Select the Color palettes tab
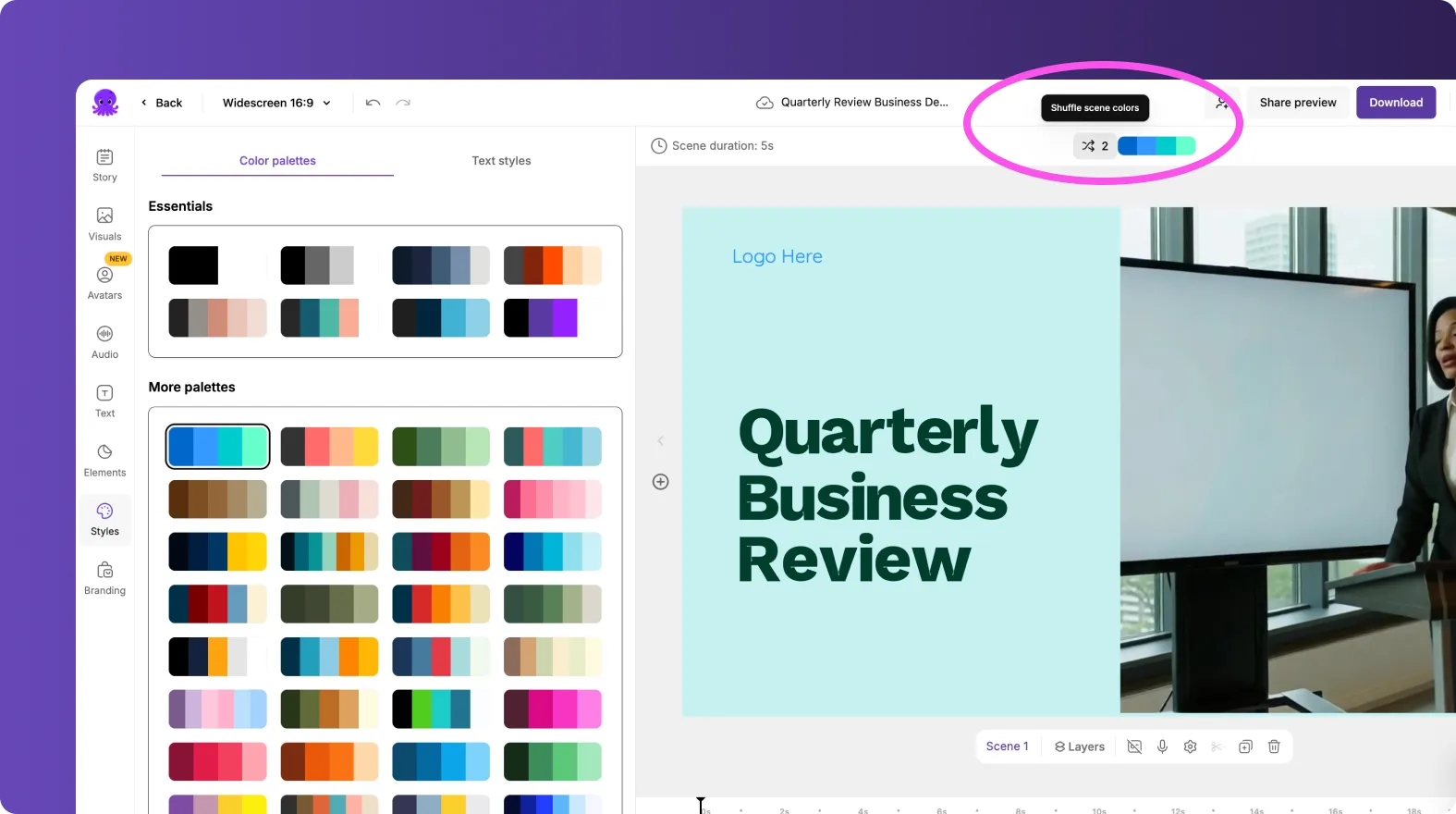The width and height of the screenshot is (1456, 814). (277, 161)
